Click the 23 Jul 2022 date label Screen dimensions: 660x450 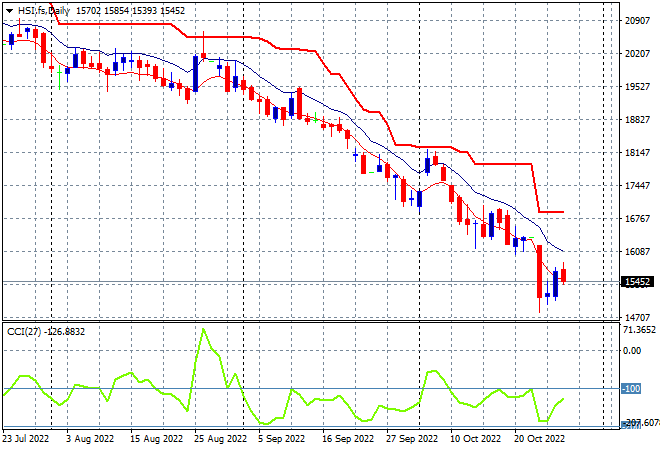pos(26,439)
